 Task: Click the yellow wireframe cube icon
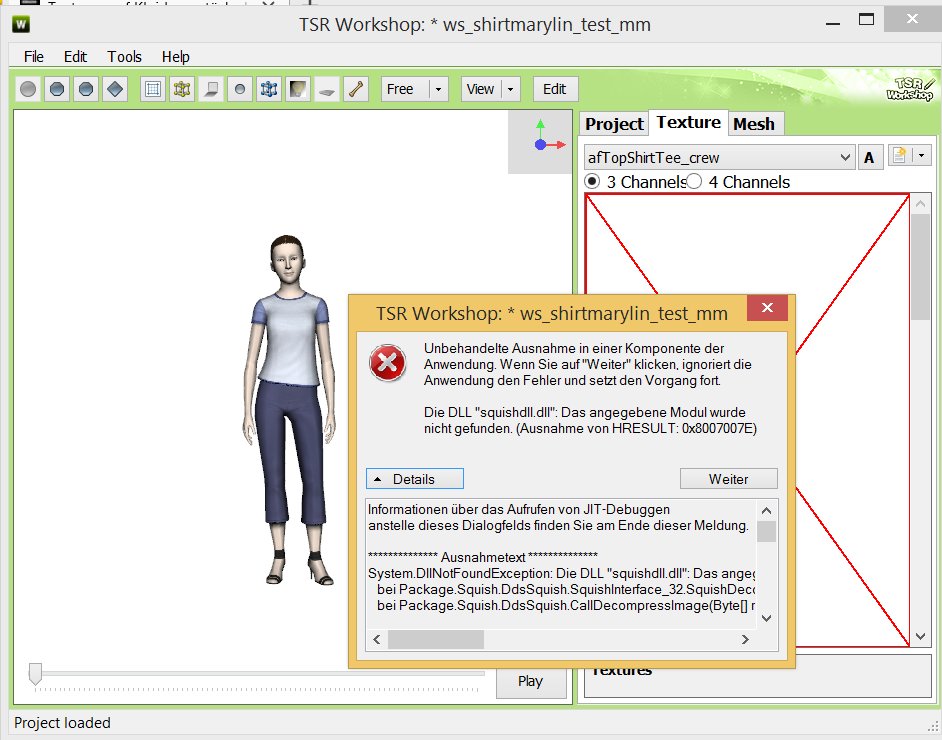181,89
